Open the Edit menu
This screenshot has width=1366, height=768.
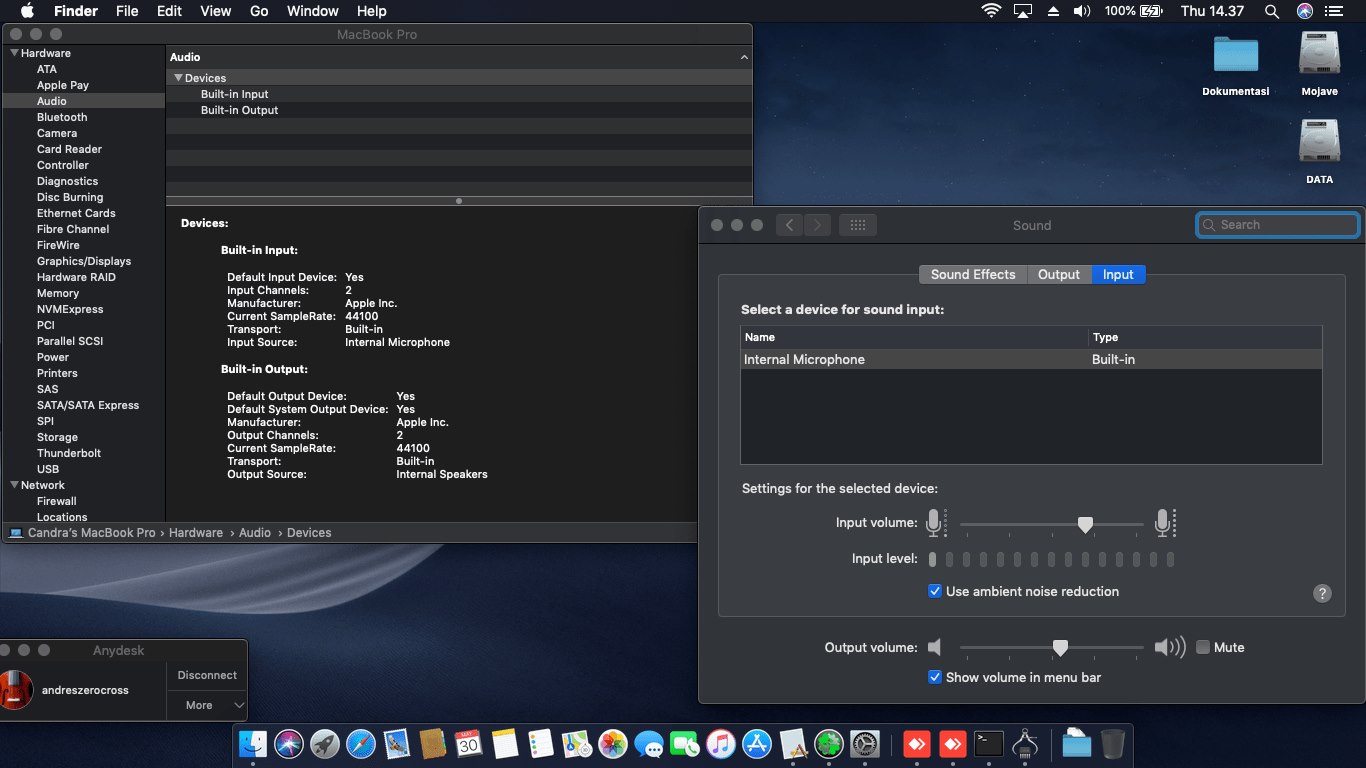pos(169,11)
